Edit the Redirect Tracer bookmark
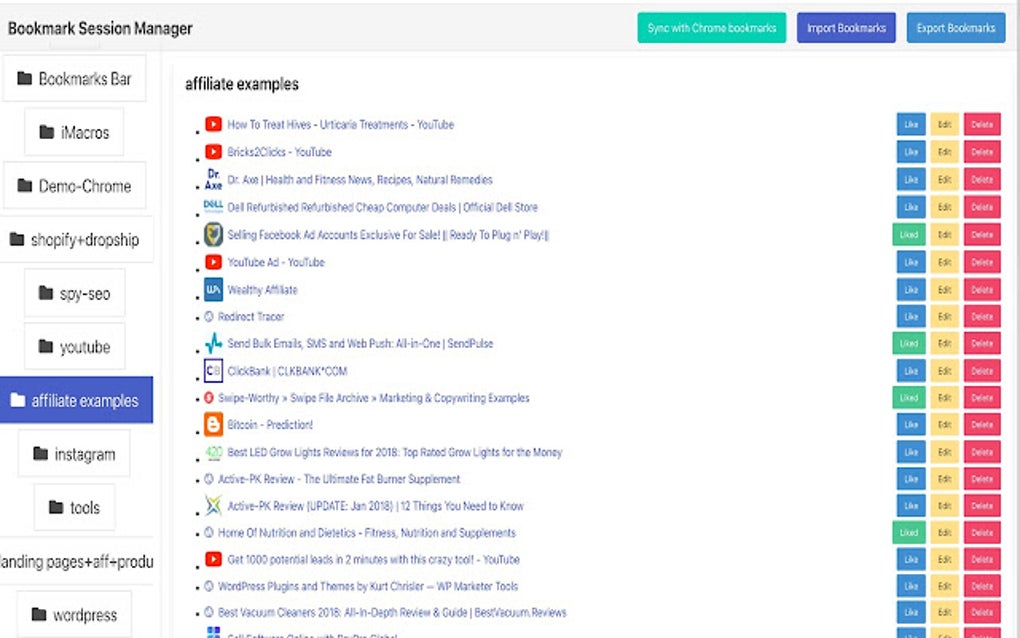 [x=945, y=316]
